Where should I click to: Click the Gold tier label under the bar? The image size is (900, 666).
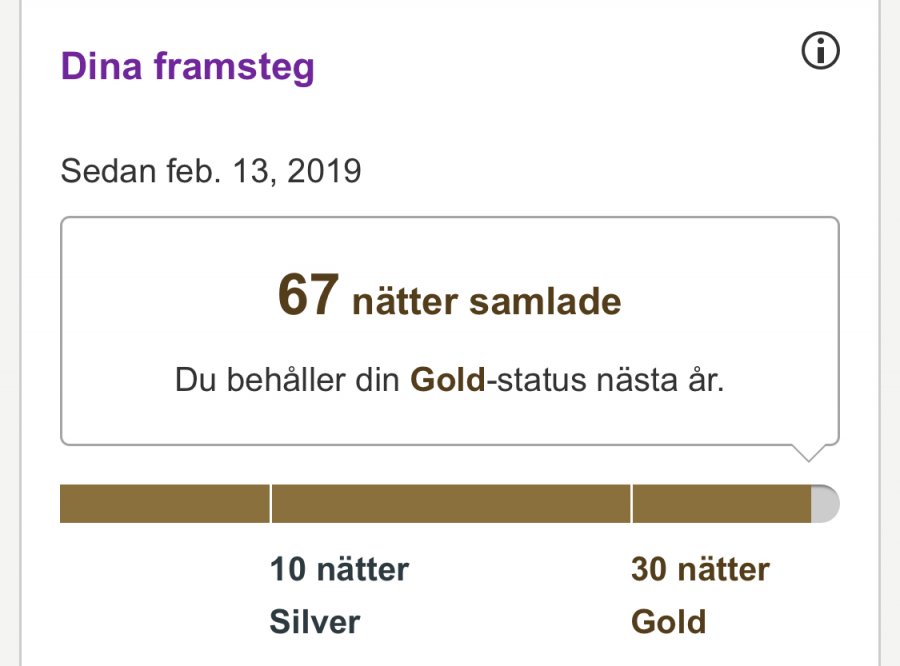pyautogui.click(x=668, y=622)
